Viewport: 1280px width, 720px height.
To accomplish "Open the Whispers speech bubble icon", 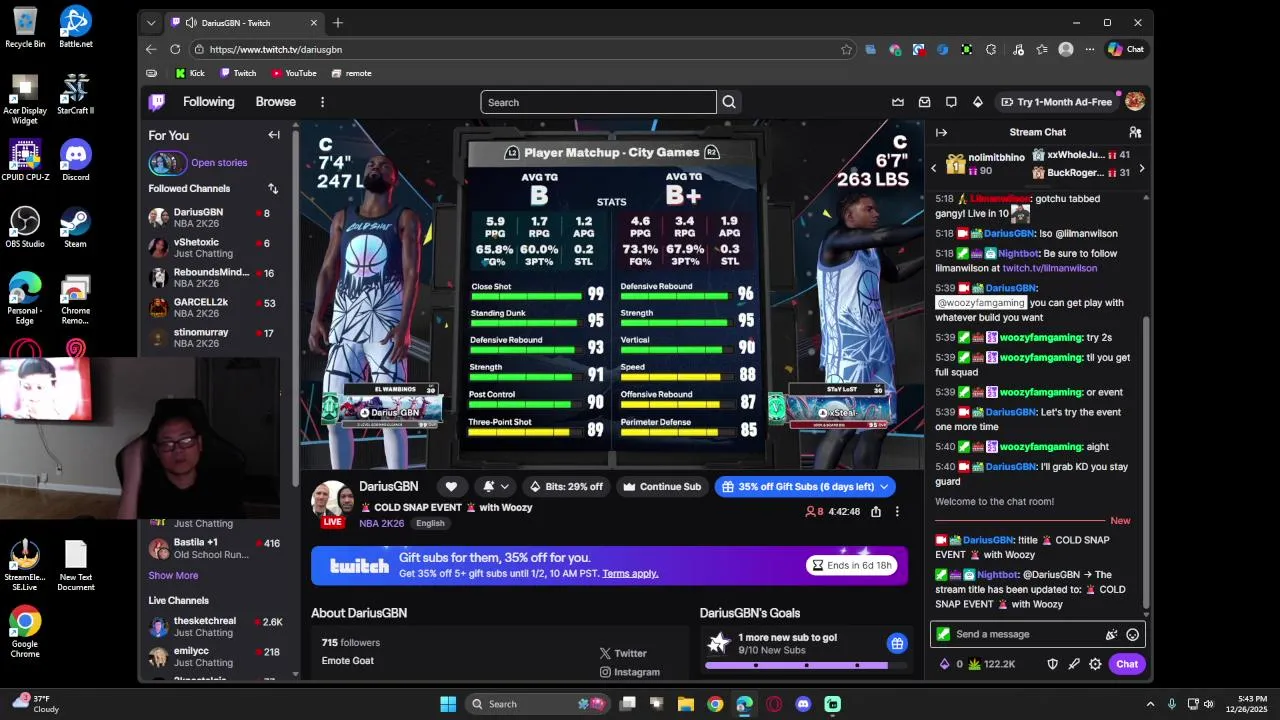I will (951, 102).
